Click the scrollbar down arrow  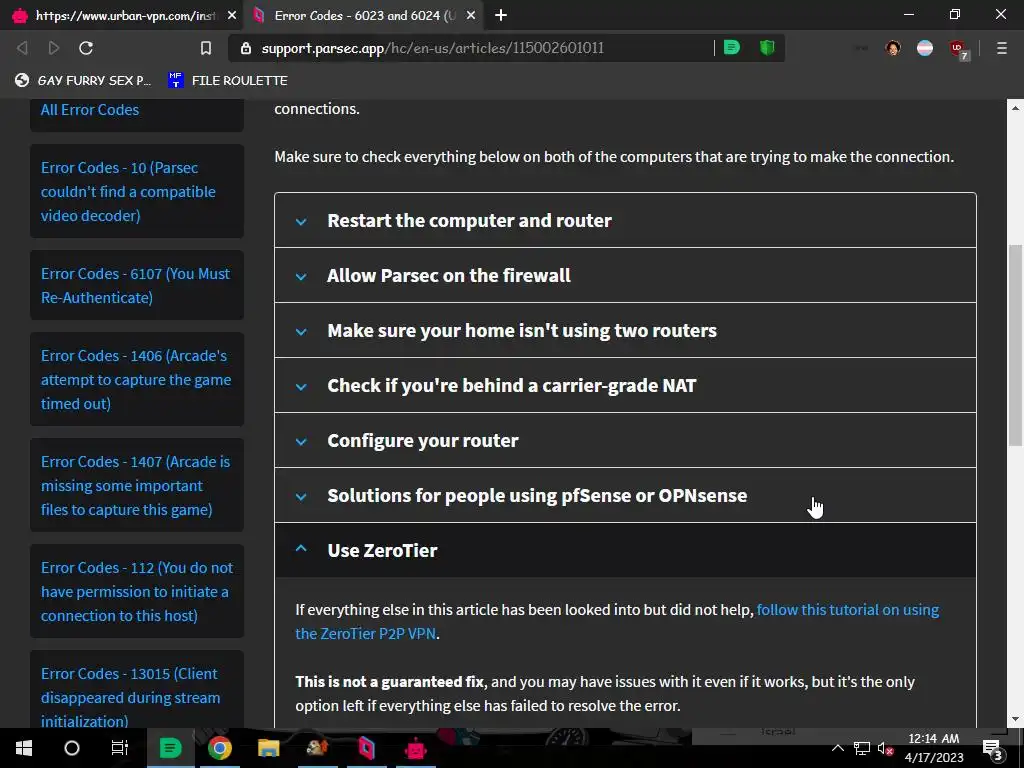1015,719
